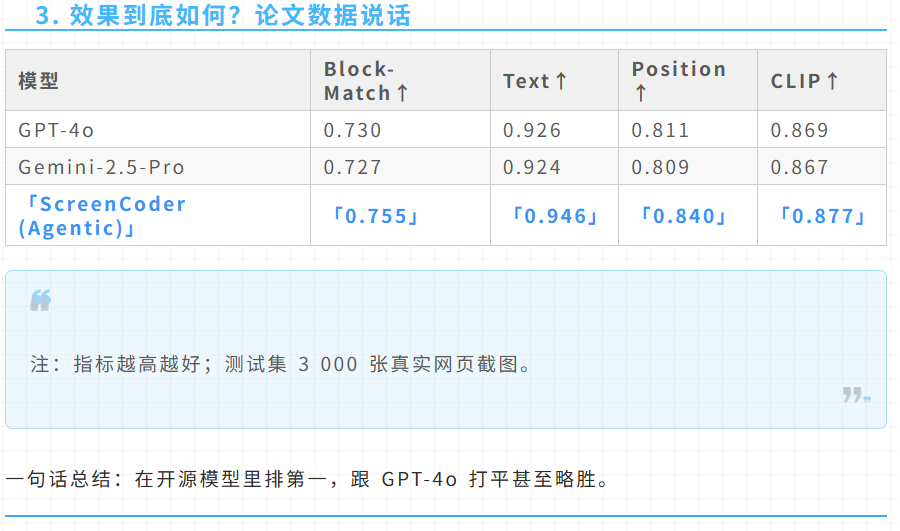900x531 pixels.
Task: Click the "ScreenCoder (Agentic)" table cell
Action: pyautogui.click(x=158, y=215)
